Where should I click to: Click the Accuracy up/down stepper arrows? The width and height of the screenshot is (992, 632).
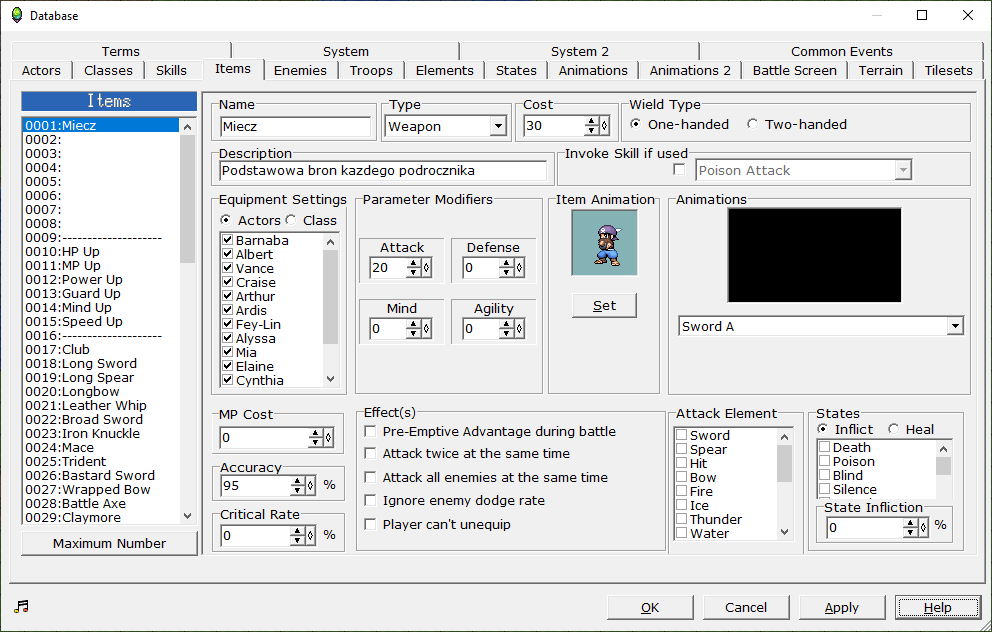pyautogui.click(x=297, y=485)
